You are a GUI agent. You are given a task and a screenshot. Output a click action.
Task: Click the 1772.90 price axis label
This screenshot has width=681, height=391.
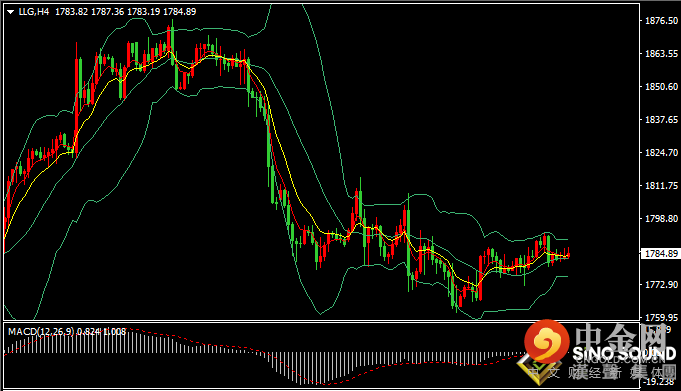pyautogui.click(x=661, y=285)
